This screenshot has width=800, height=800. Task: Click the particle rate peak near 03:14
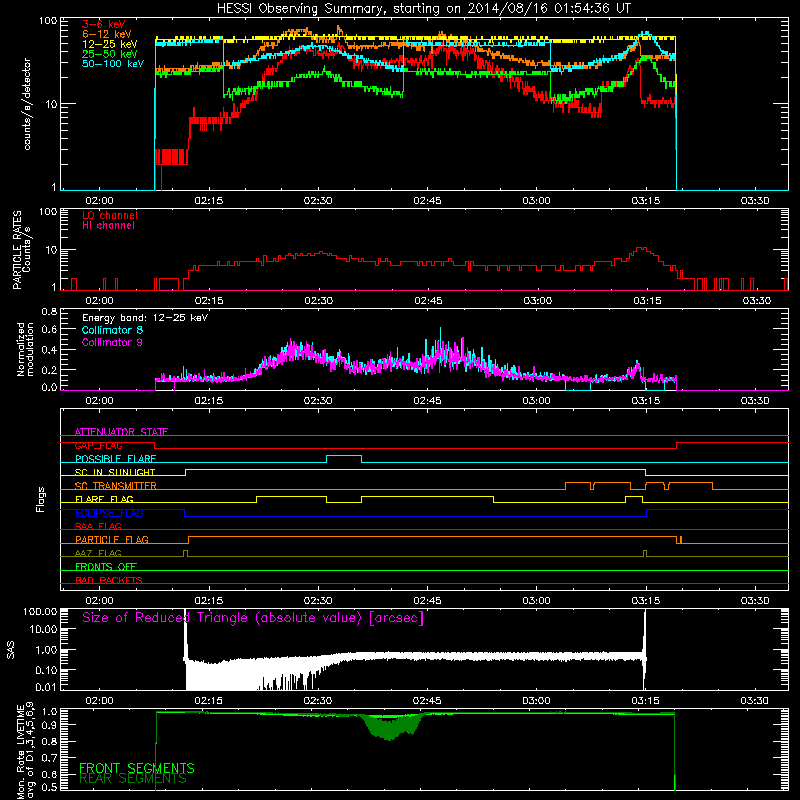(x=641, y=248)
